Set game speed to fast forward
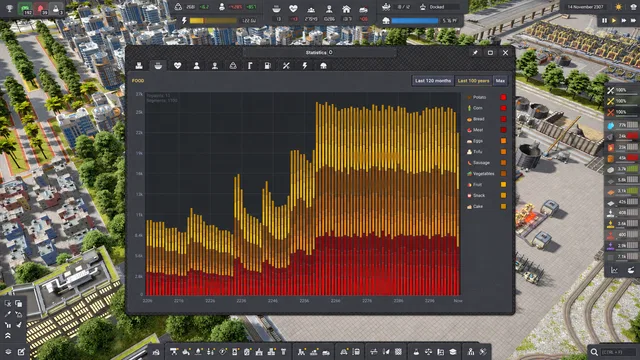The height and width of the screenshot is (360, 640). 624,20
